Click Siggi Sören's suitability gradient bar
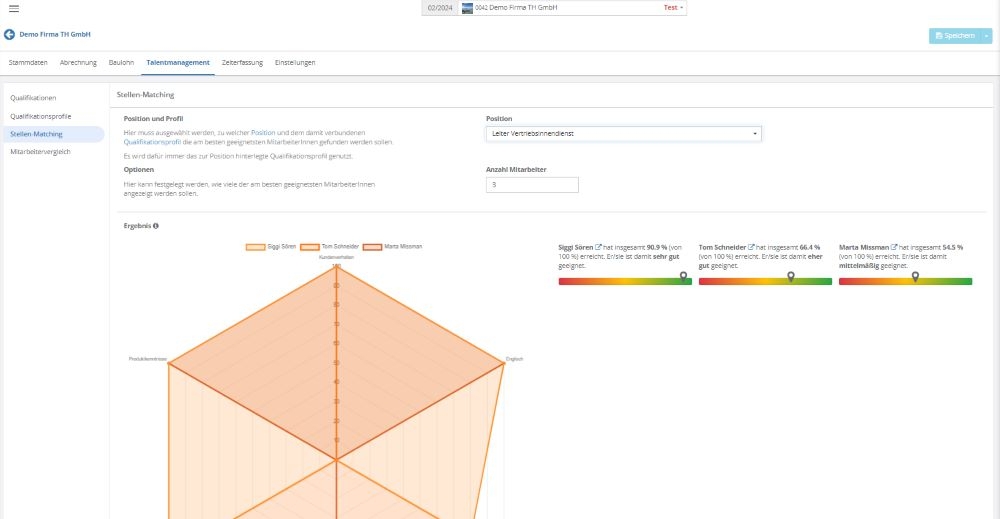 coord(625,281)
